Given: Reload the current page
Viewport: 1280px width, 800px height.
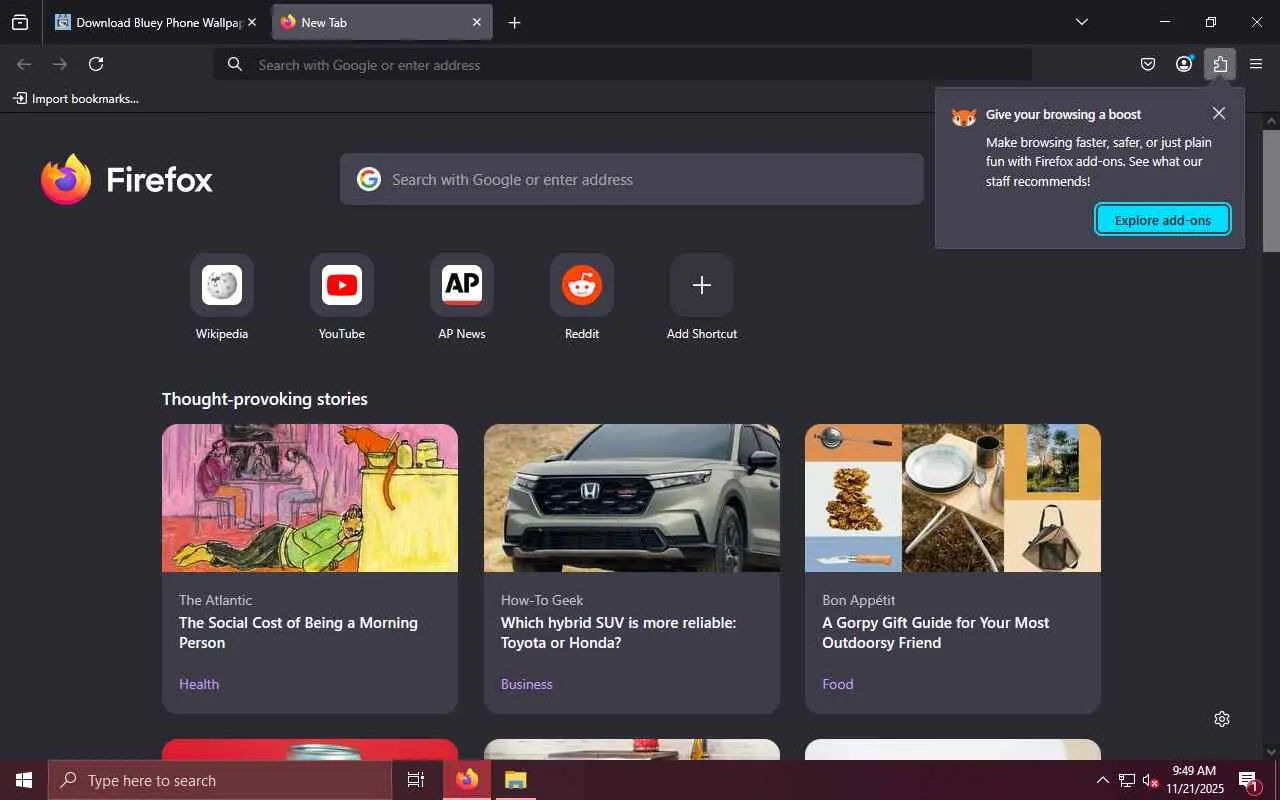Looking at the screenshot, I should [x=96, y=64].
